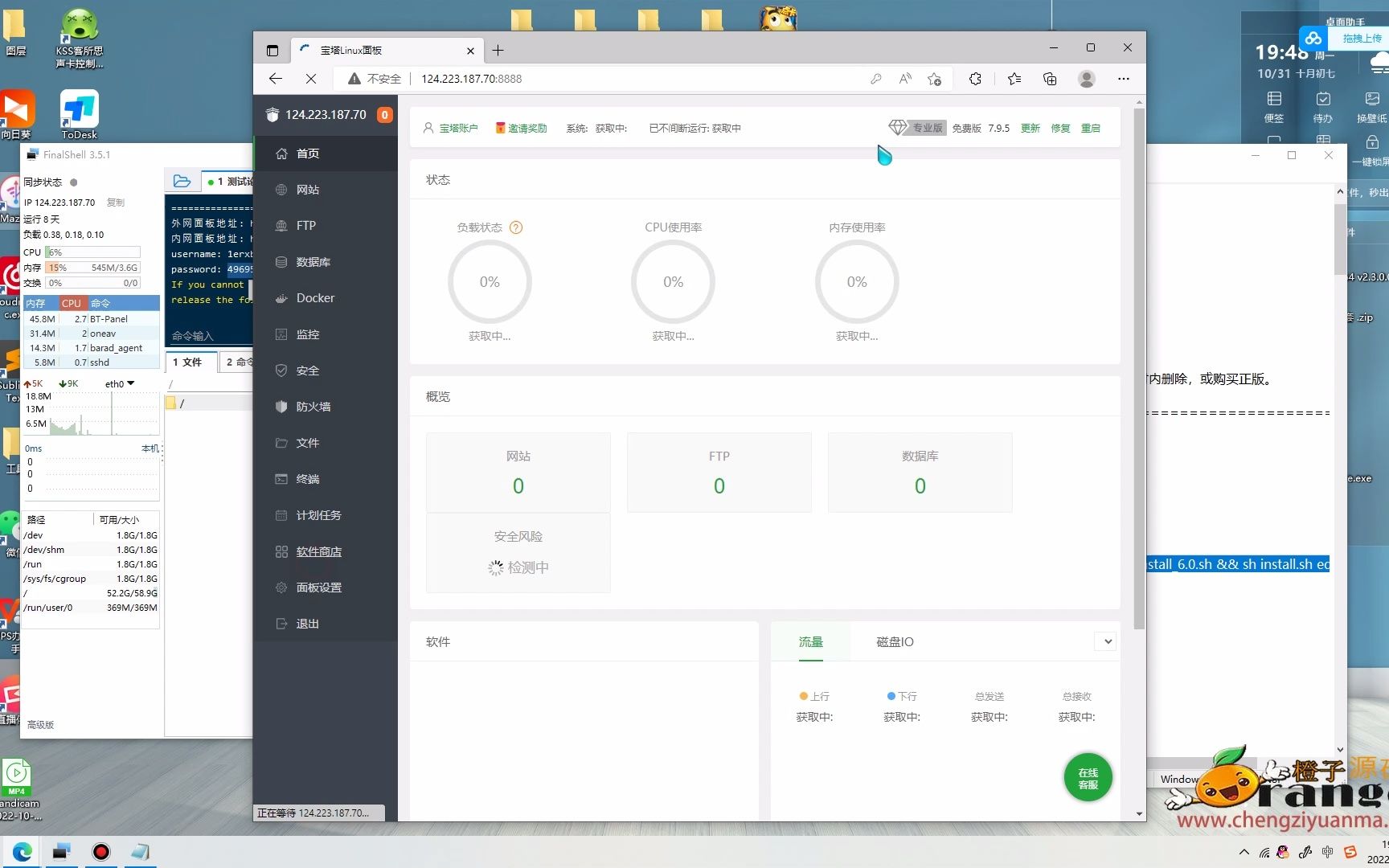Click the 退出 logout icon in sidebar
Viewport: 1389px width, 868px height.
pos(281,624)
